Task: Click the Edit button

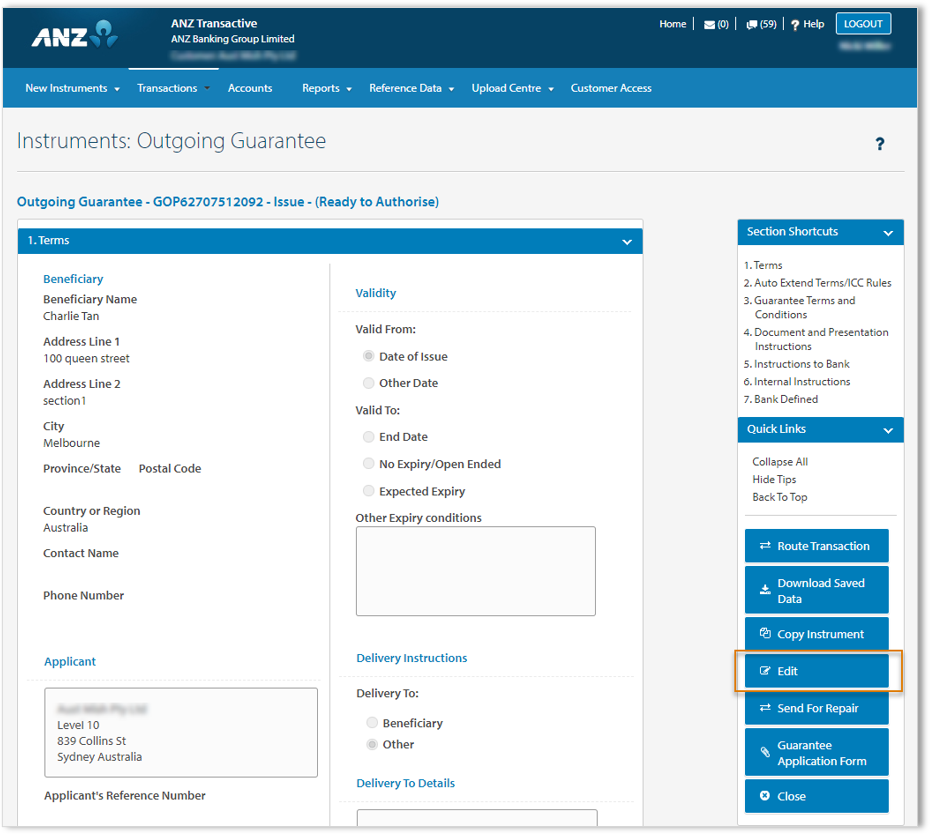Action: click(x=816, y=671)
